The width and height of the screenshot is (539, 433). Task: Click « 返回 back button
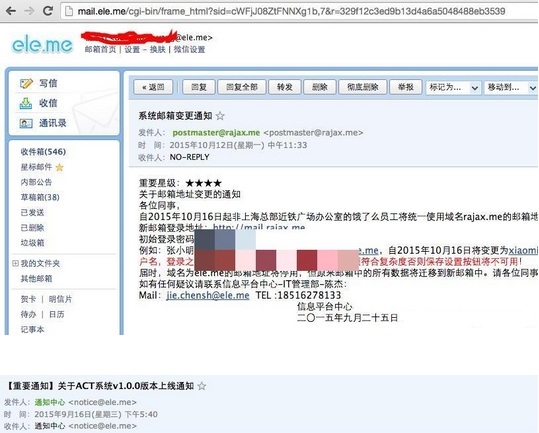pyautogui.click(x=153, y=87)
